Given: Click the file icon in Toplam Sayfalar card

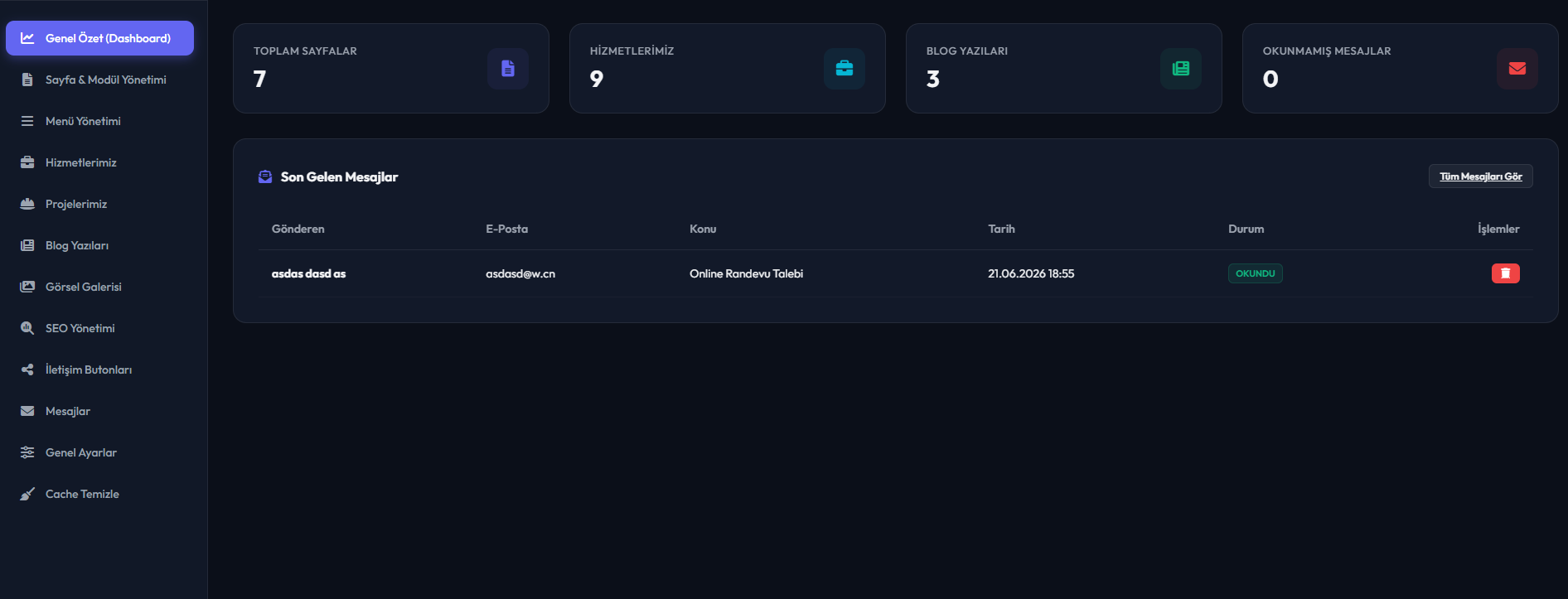Looking at the screenshot, I should (x=508, y=69).
